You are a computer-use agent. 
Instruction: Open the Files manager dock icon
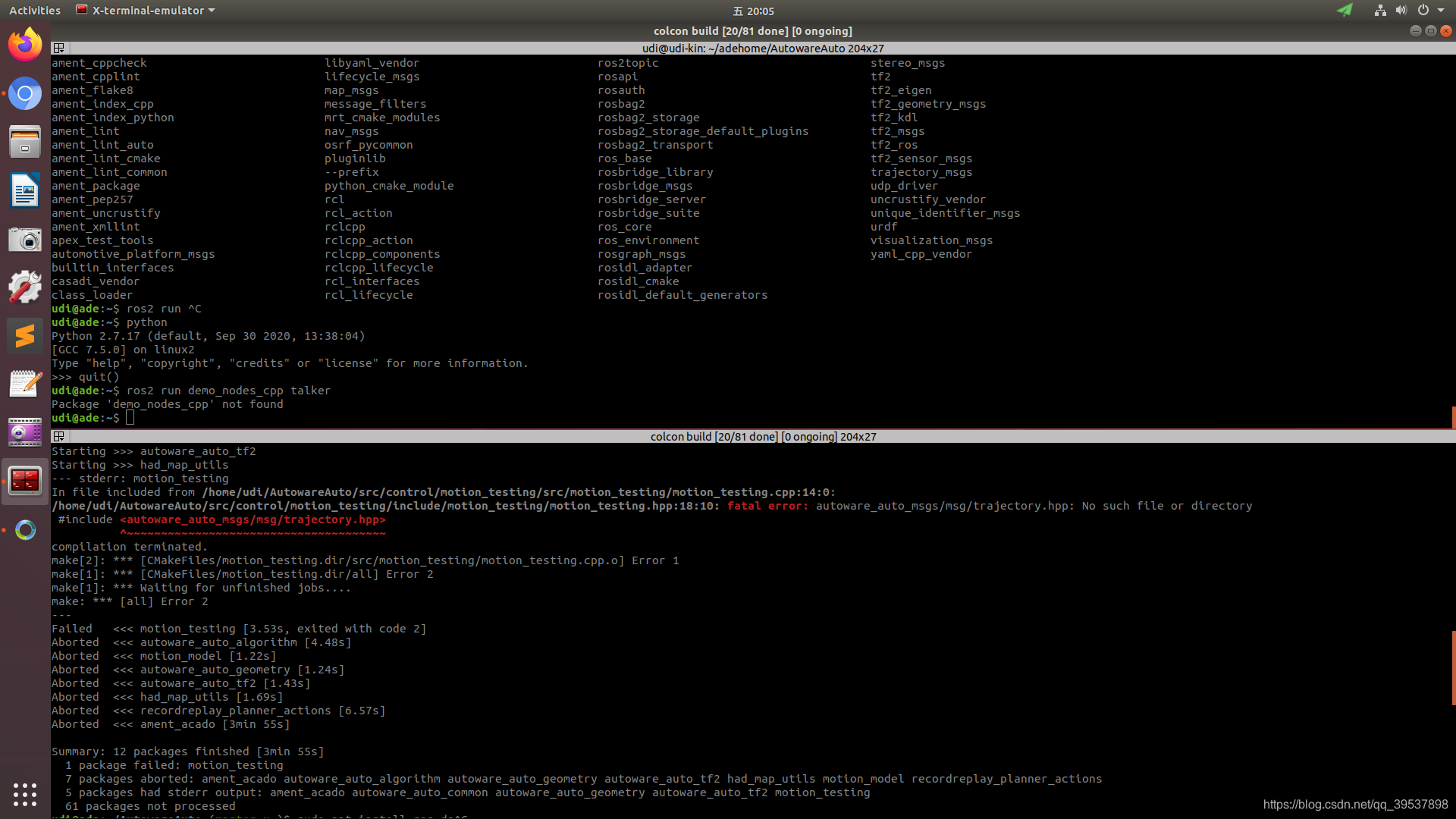(25, 143)
